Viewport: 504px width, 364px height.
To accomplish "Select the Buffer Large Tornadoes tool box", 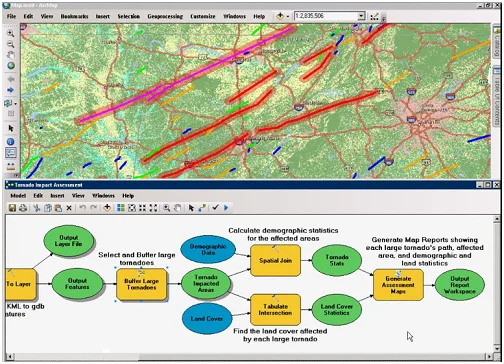I will coord(142,284).
